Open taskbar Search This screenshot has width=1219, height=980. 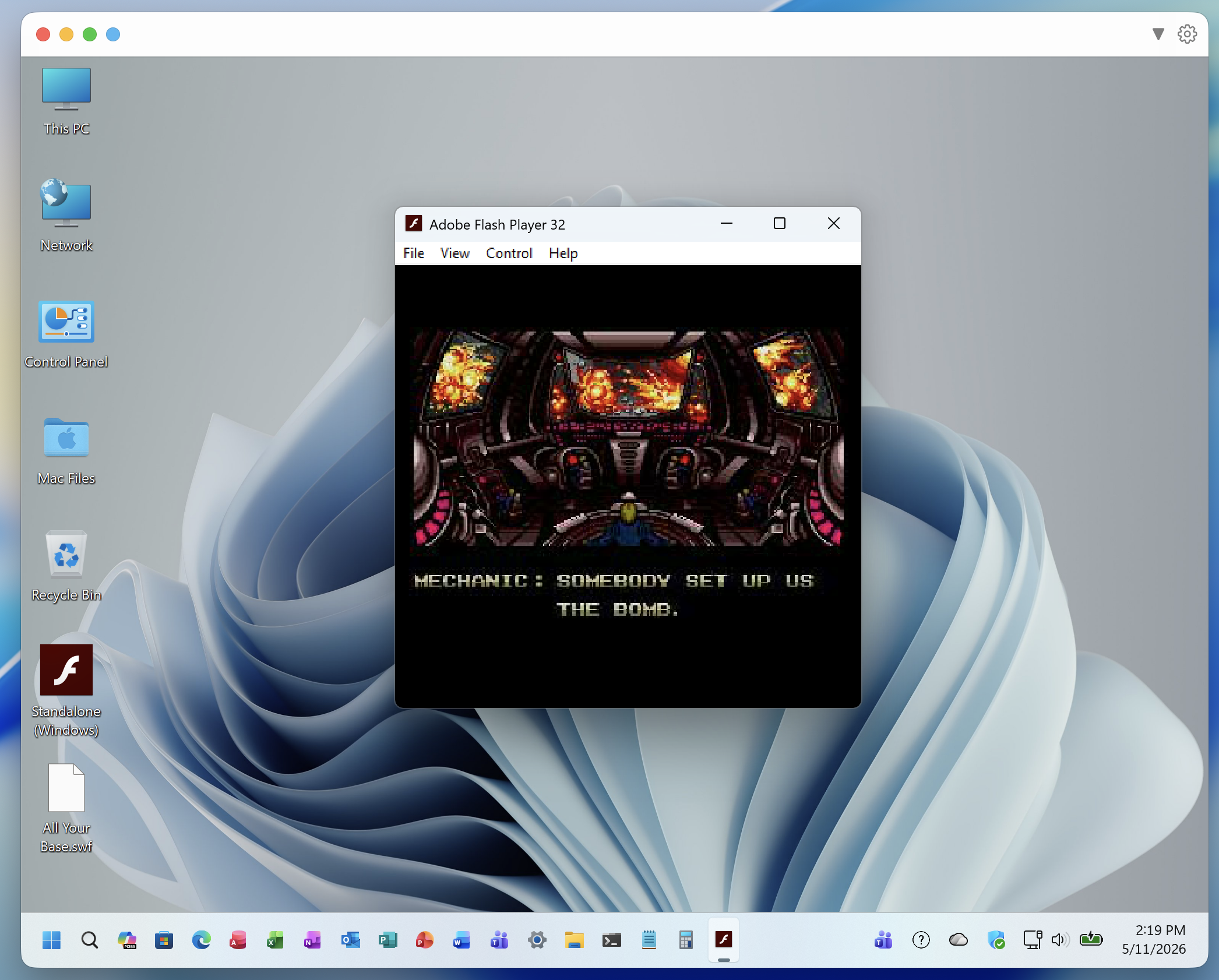click(x=89, y=940)
